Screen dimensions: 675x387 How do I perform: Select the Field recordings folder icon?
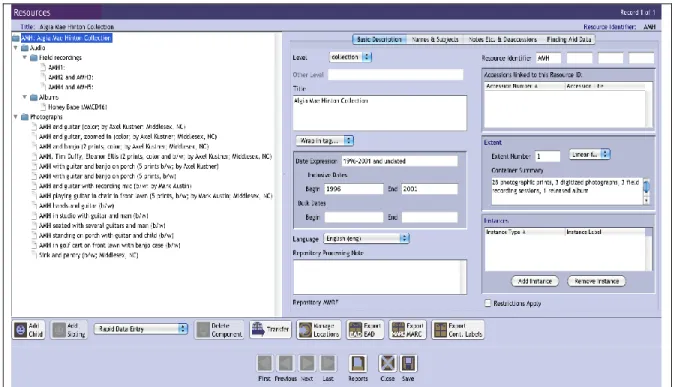coord(34,58)
